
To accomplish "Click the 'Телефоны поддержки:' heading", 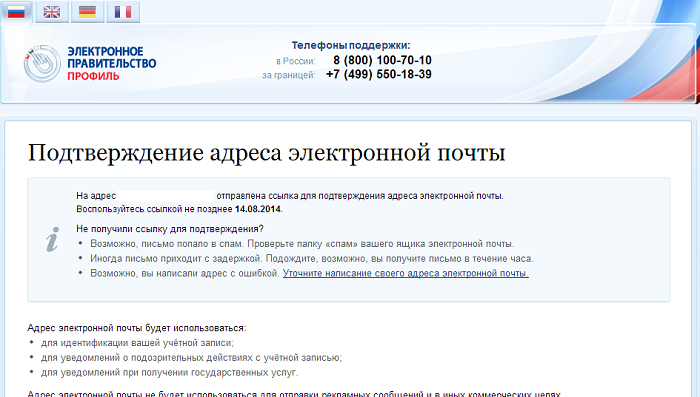I will (351, 46).
